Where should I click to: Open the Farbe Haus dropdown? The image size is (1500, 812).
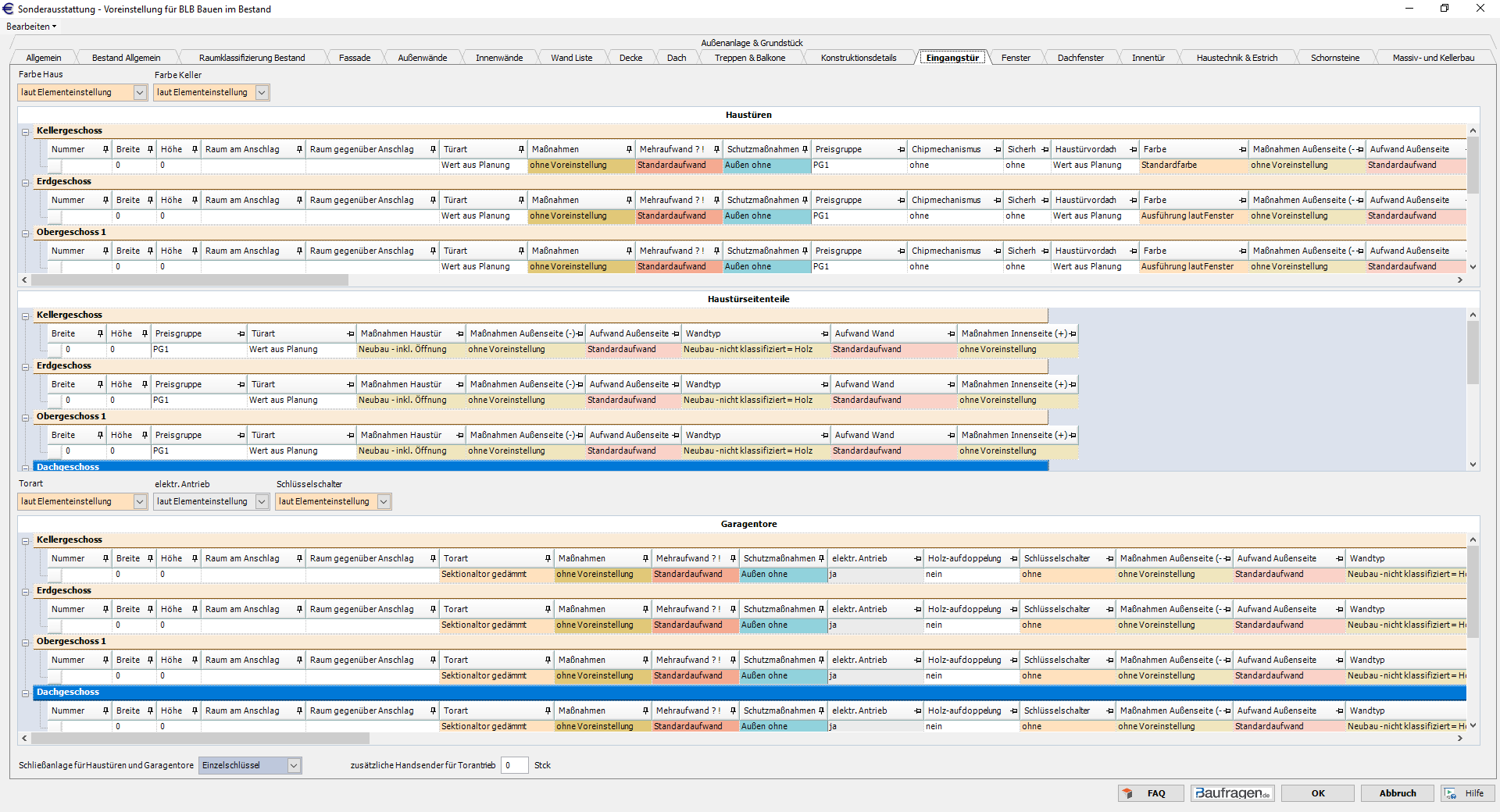(140, 93)
